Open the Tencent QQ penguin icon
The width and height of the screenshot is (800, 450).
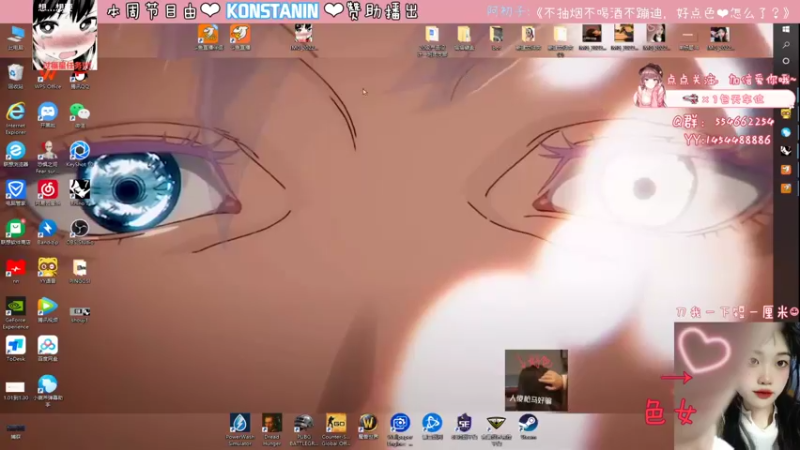point(80,78)
